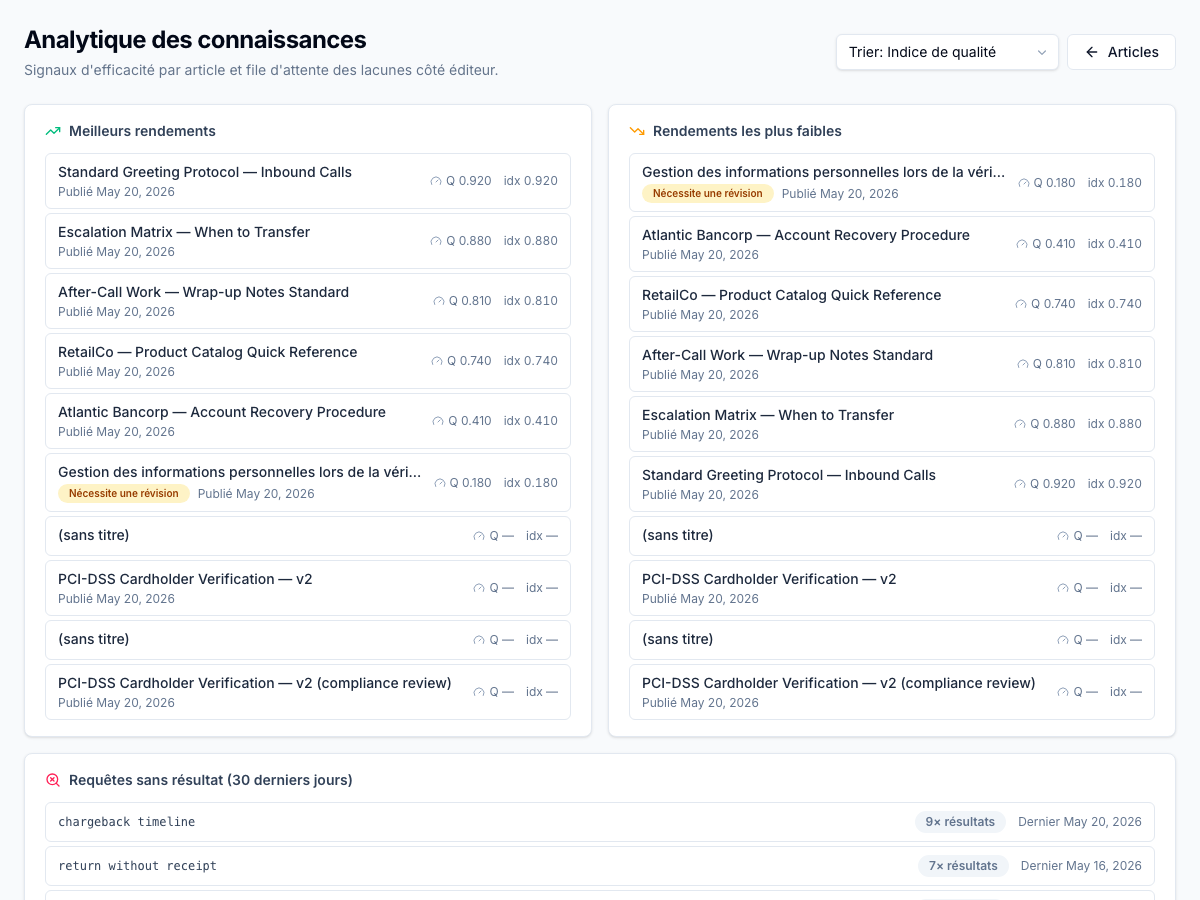Viewport: 1200px width, 900px height.
Task: Click the orange trending-down icon beside Rendements les plus faibles
Action: pyautogui.click(x=637, y=131)
